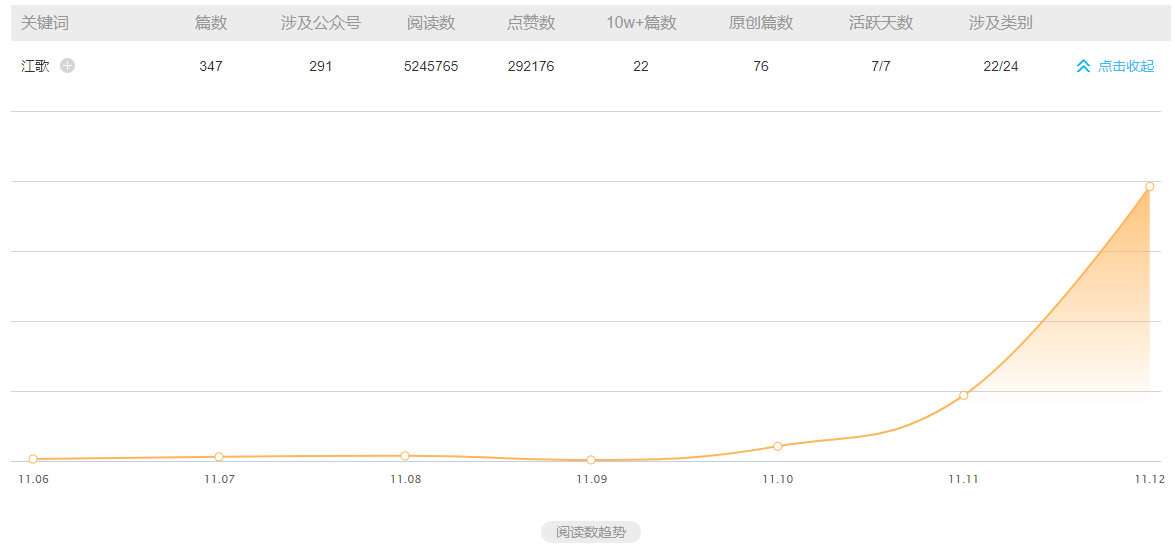Image resolution: width=1175 pixels, height=554 pixels.
Task: Click the 11.09 data point marker
Action: pos(591,460)
